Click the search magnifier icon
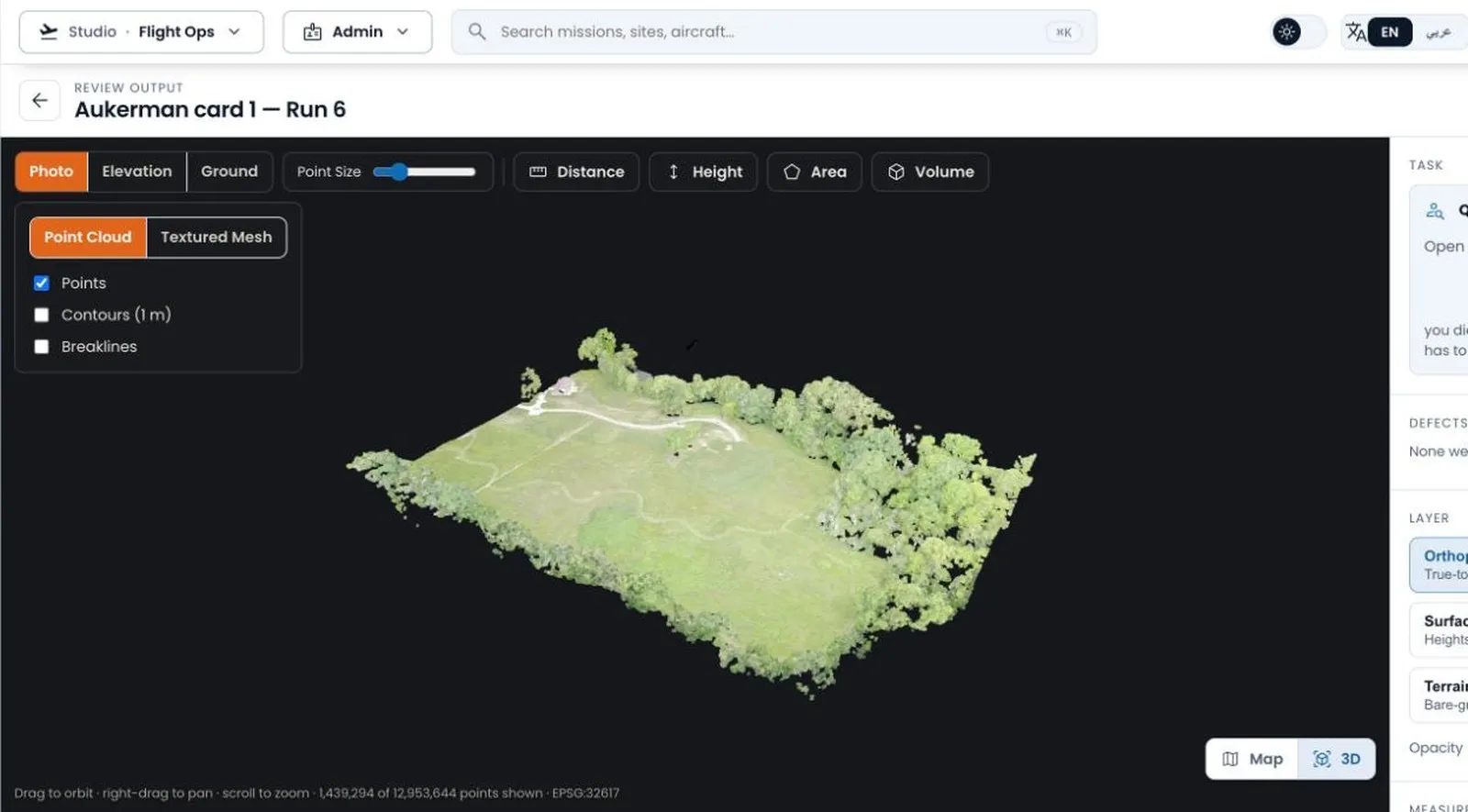This screenshot has width=1468, height=812. pos(477,32)
